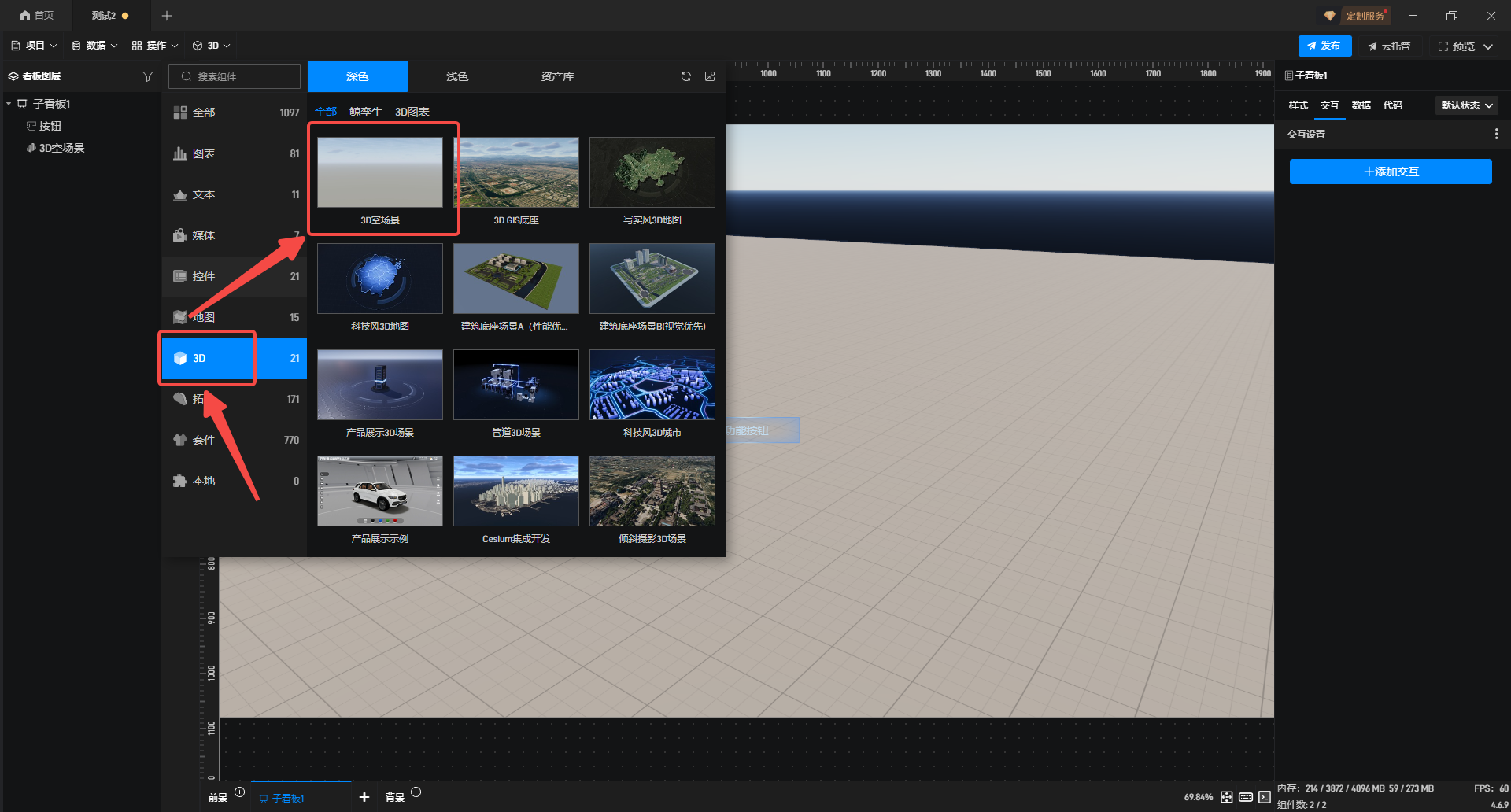Open the keyboard shortcuts icon in status bar

click(1246, 797)
